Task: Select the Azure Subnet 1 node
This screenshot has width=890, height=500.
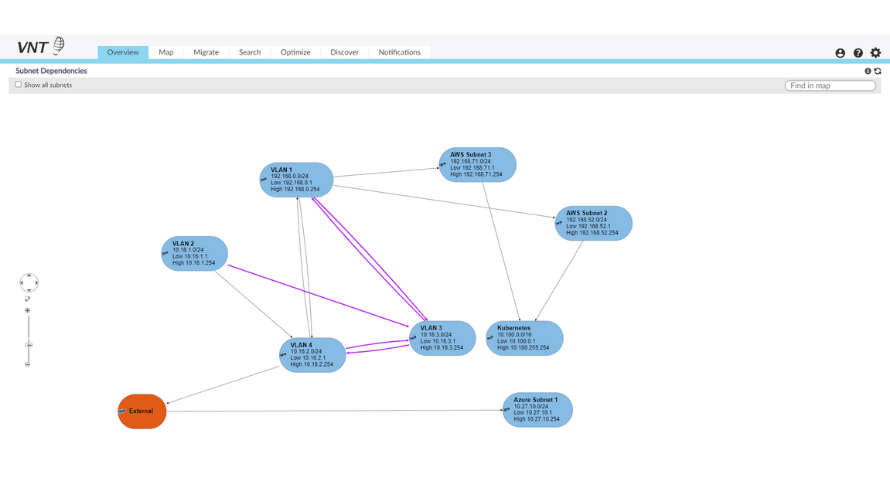Action: 538,410
